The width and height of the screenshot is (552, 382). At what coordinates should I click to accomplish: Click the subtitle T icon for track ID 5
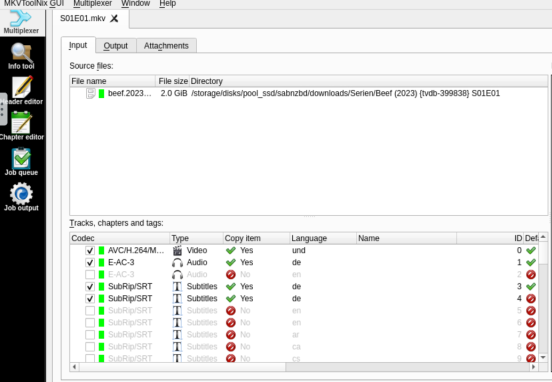(177, 311)
